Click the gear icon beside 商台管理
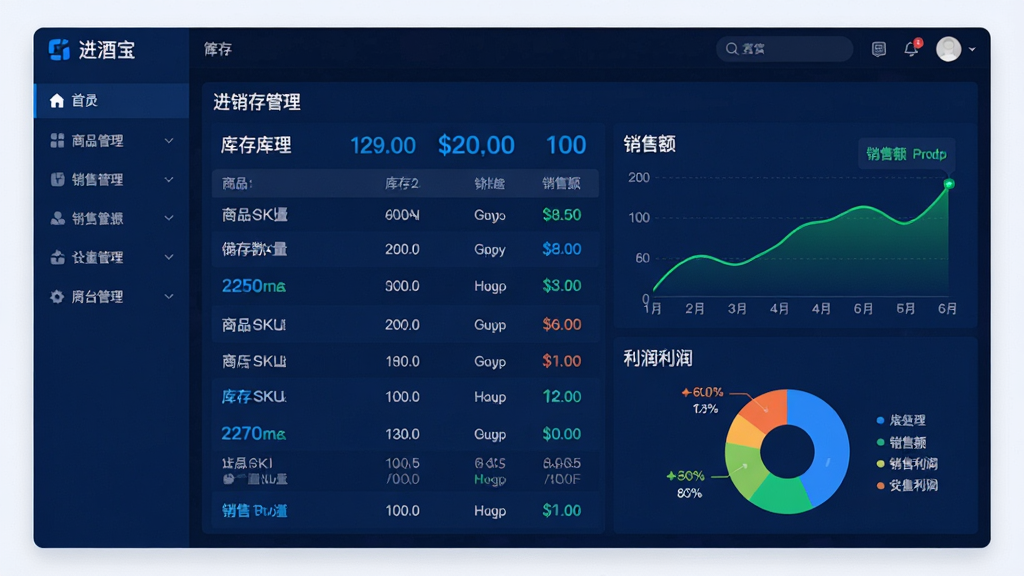The width and height of the screenshot is (1024, 576). pyautogui.click(x=57, y=296)
